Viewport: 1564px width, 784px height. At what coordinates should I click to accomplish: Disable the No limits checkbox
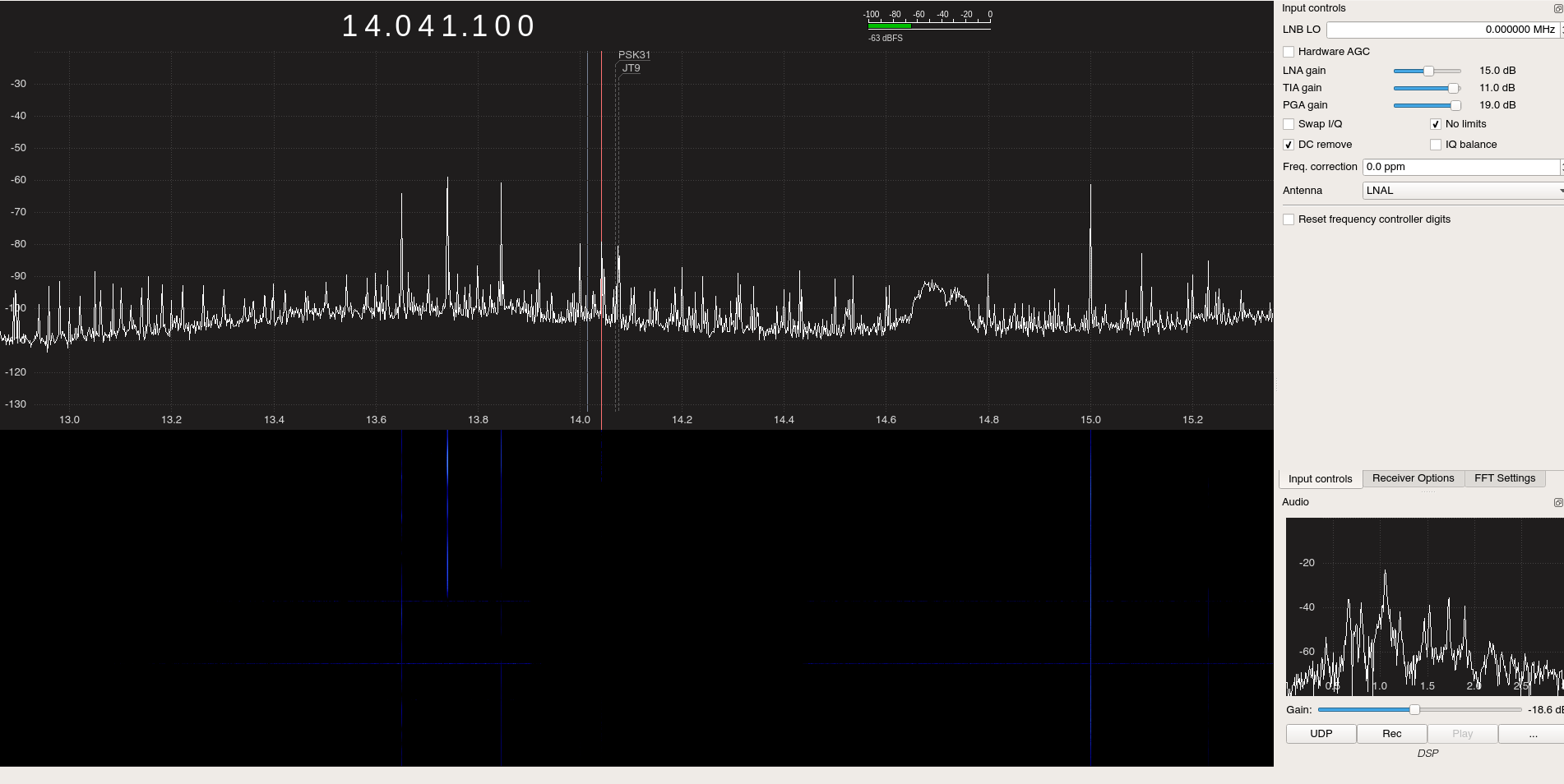coord(1436,124)
